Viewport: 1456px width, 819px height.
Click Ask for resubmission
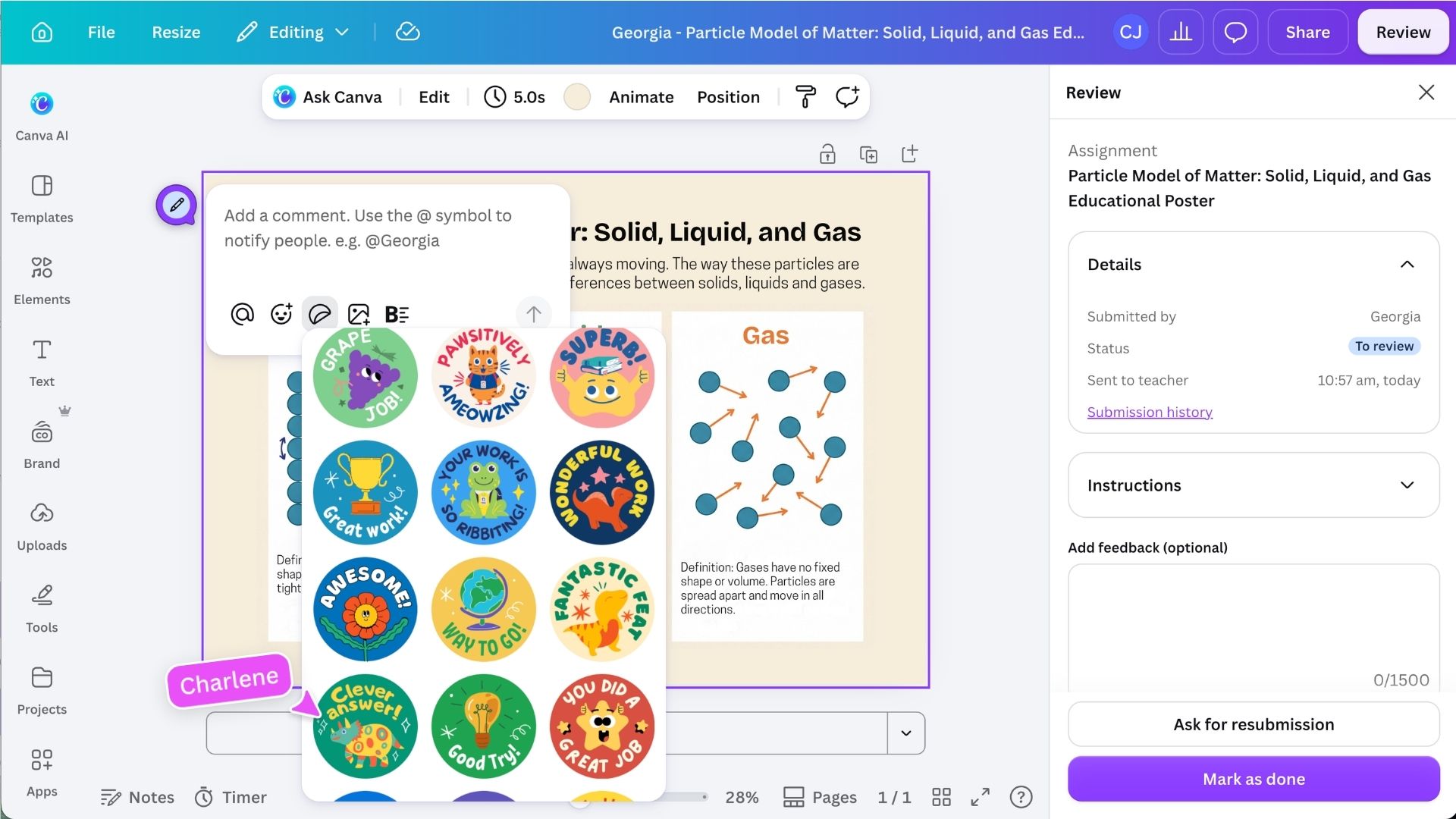click(1254, 724)
